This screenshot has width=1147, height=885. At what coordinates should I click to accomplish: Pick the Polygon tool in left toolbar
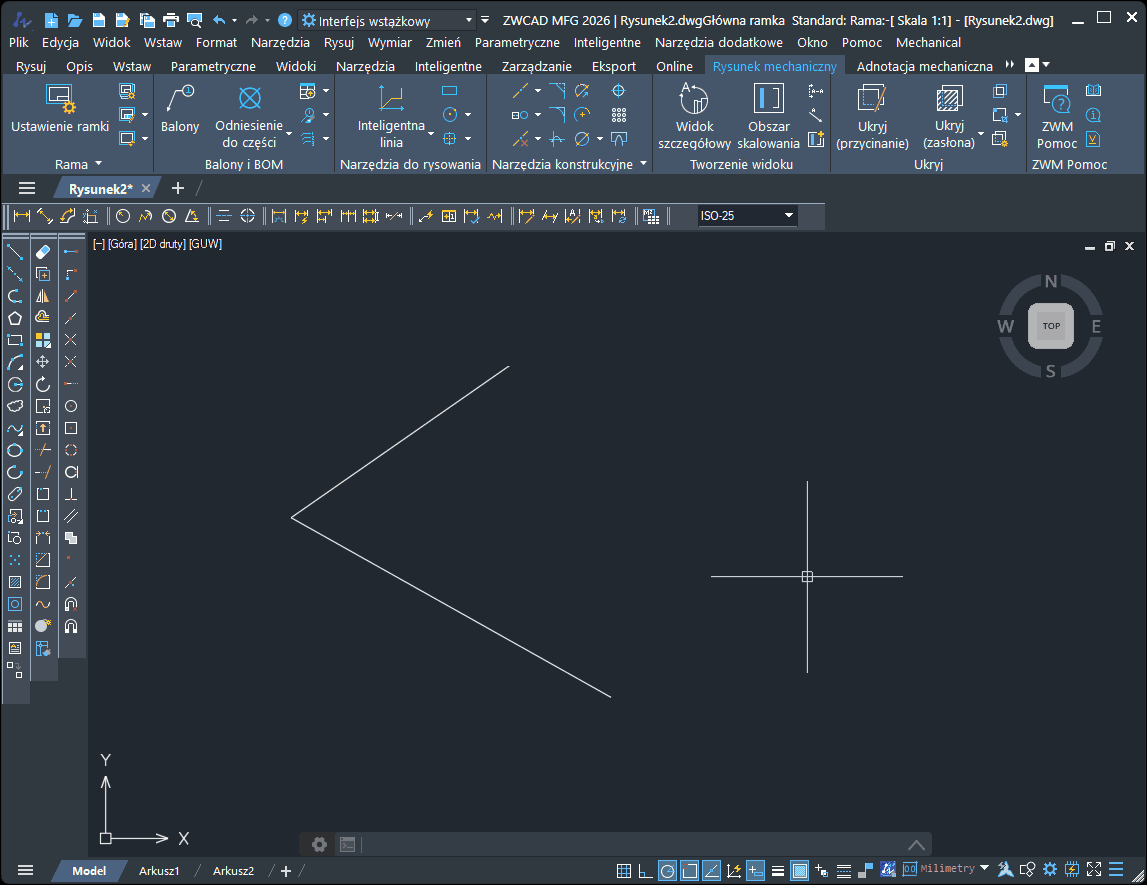[x=15, y=318]
